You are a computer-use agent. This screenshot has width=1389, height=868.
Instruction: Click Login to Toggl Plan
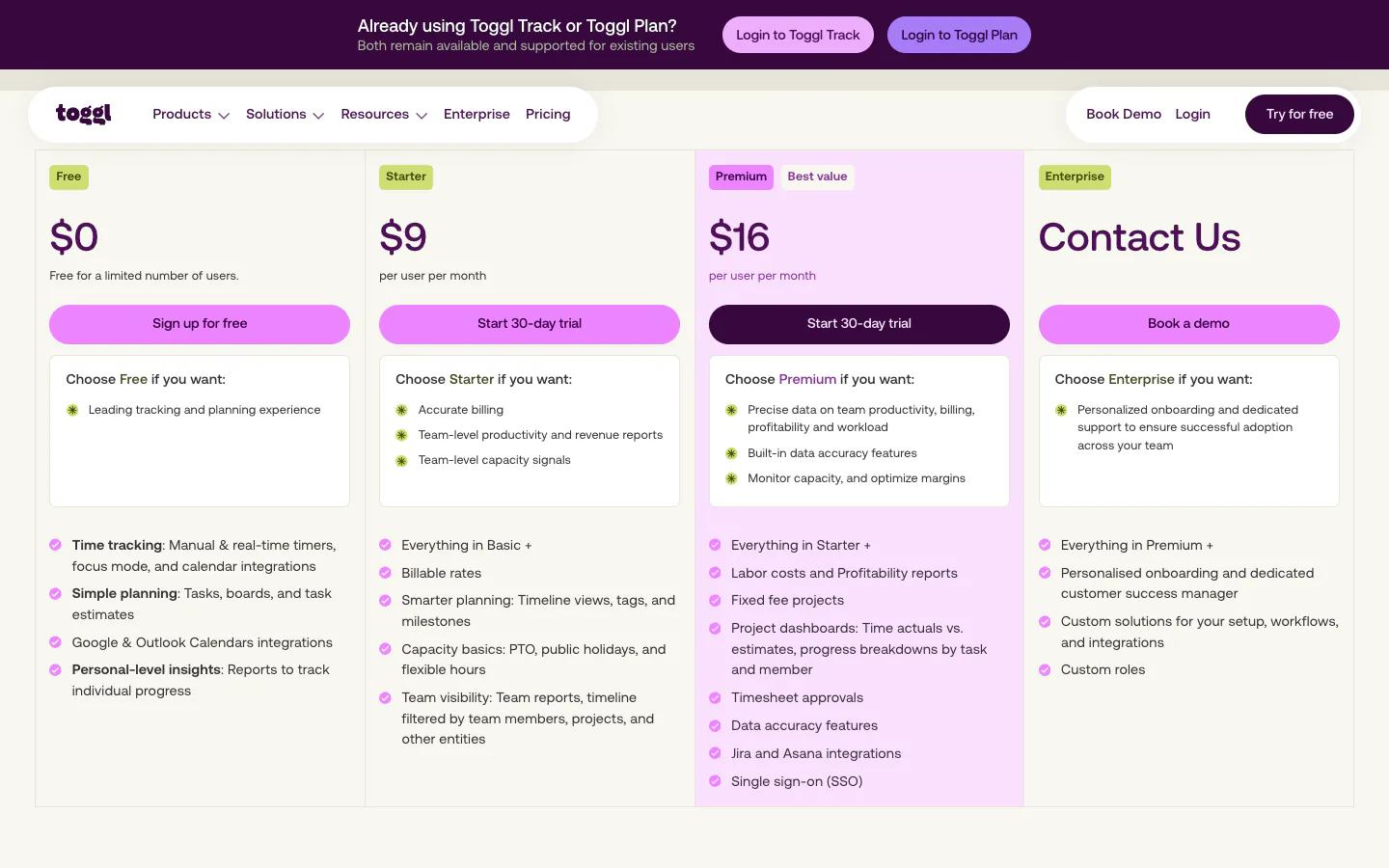coord(959,35)
